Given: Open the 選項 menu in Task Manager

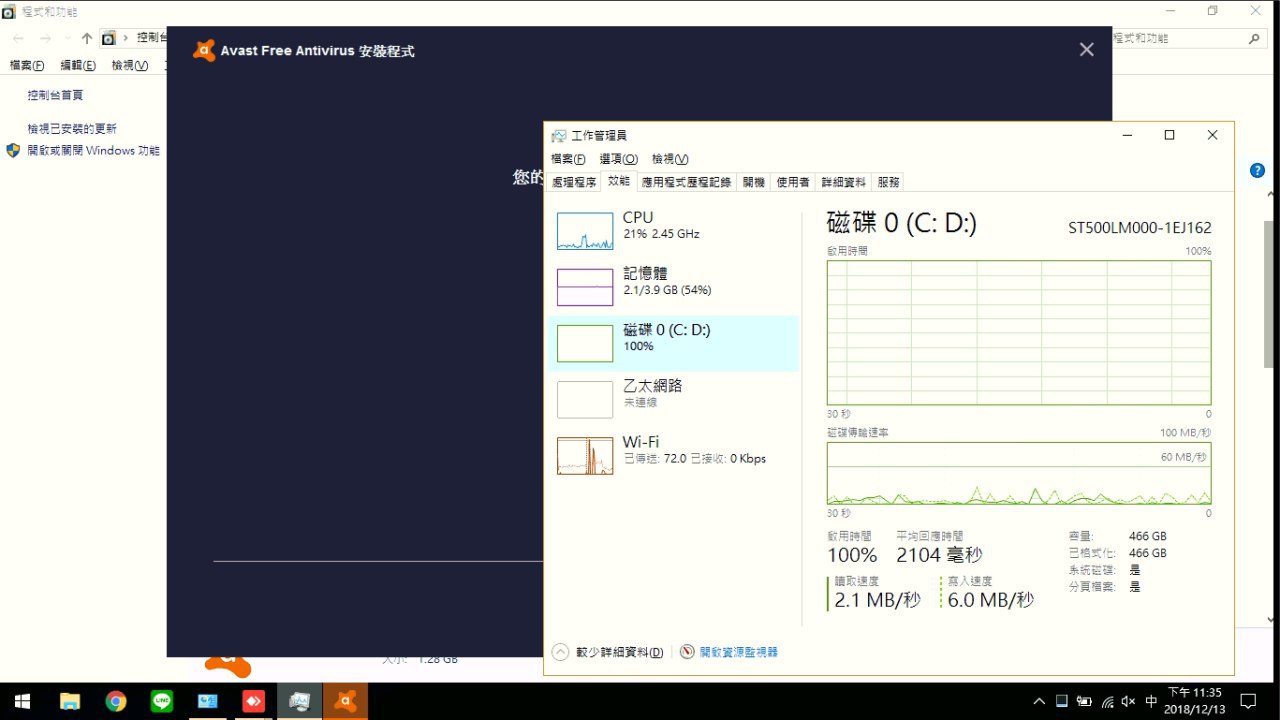Looking at the screenshot, I should point(618,159).
